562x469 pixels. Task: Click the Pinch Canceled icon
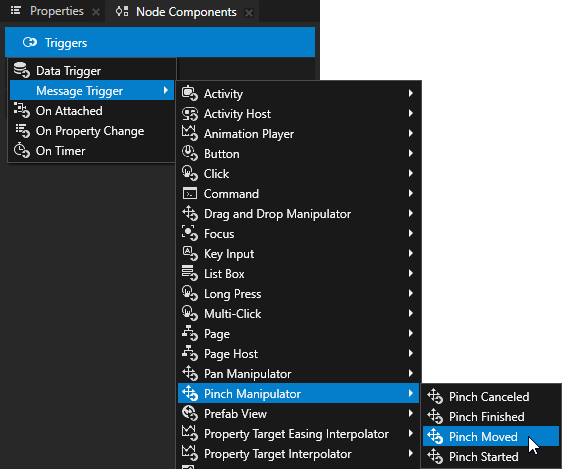pyautogui.click(x=435, y=396)
